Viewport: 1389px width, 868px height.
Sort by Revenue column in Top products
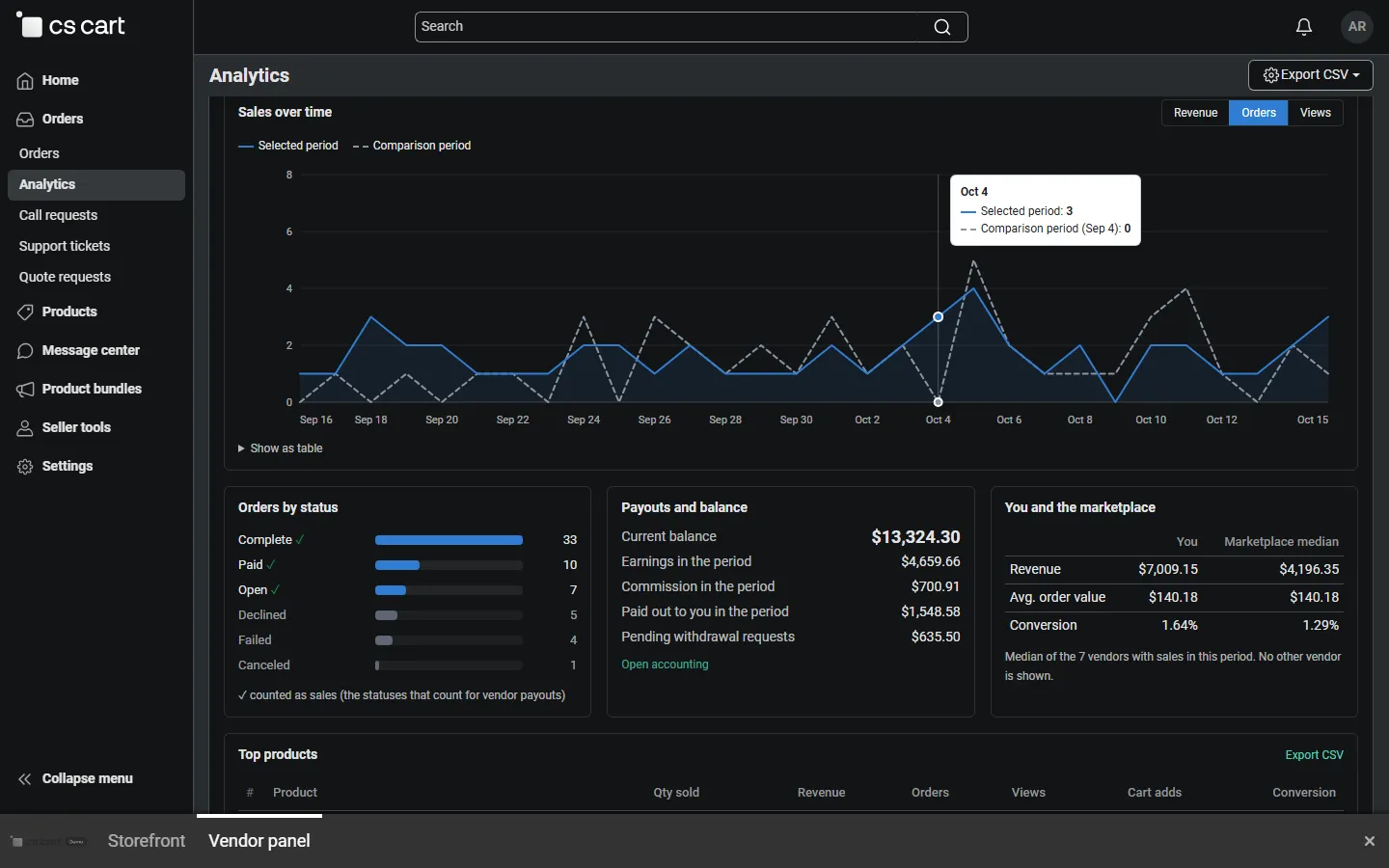(x=821, y=793)
